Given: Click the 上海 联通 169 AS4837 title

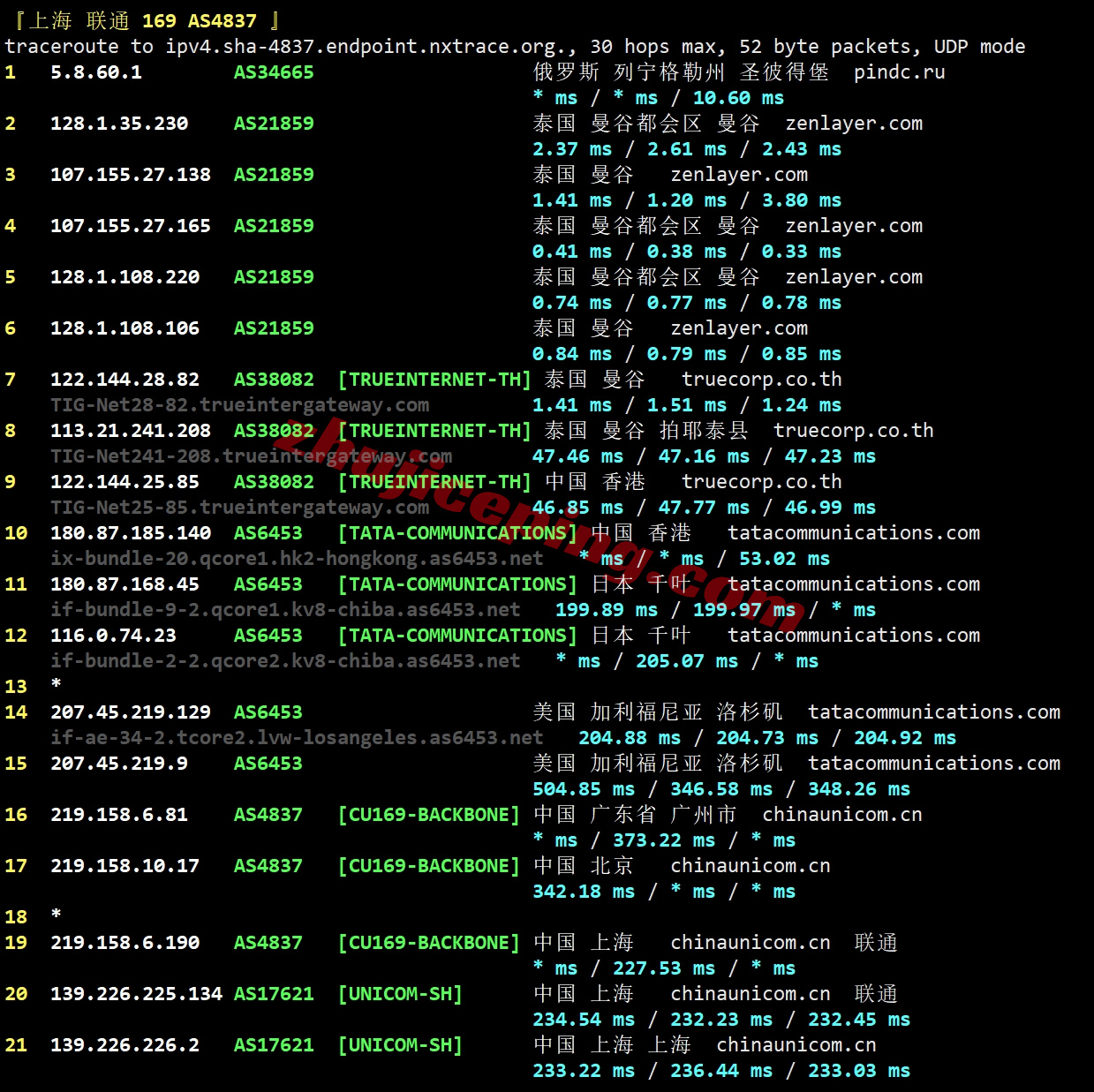Looking at the screenshot, I should (147, 20).
